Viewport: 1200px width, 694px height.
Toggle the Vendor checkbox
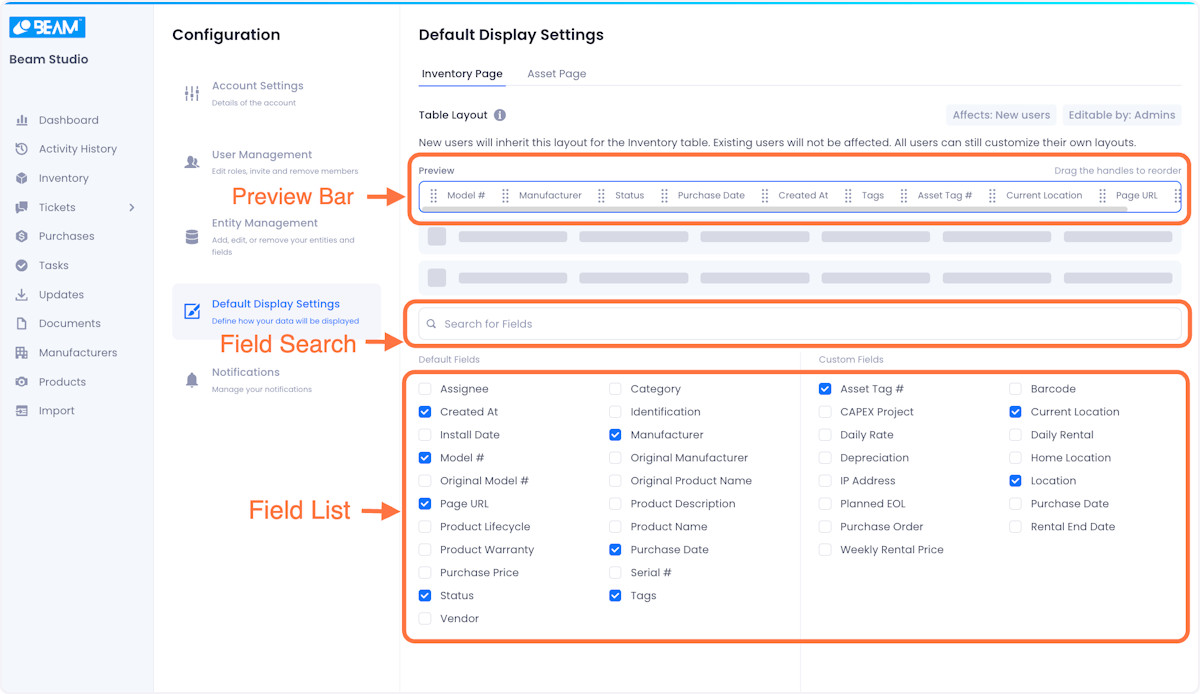pyautogui.click(x=425, y=619)
